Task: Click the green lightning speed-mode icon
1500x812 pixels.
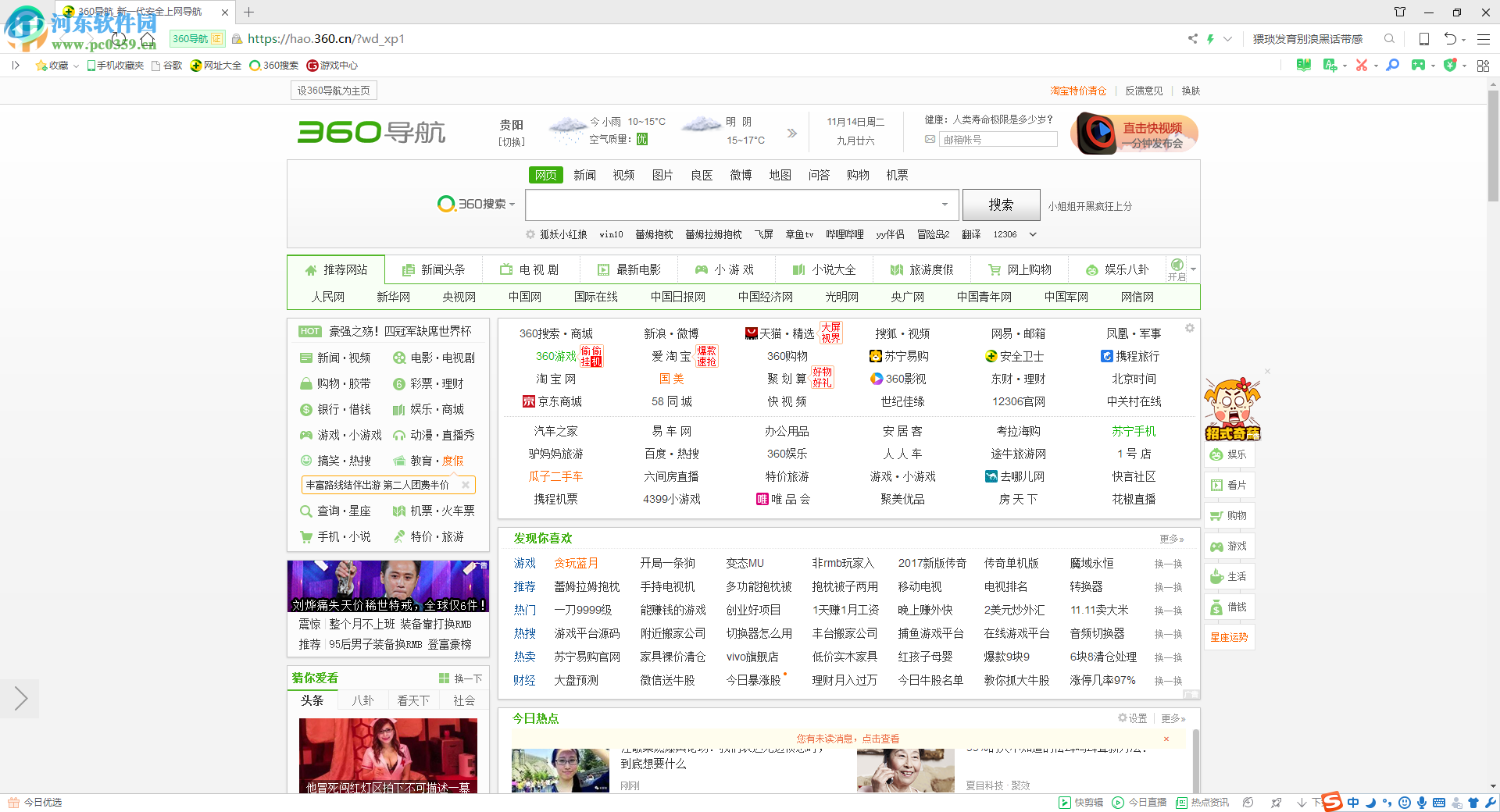Action: 1210,38
